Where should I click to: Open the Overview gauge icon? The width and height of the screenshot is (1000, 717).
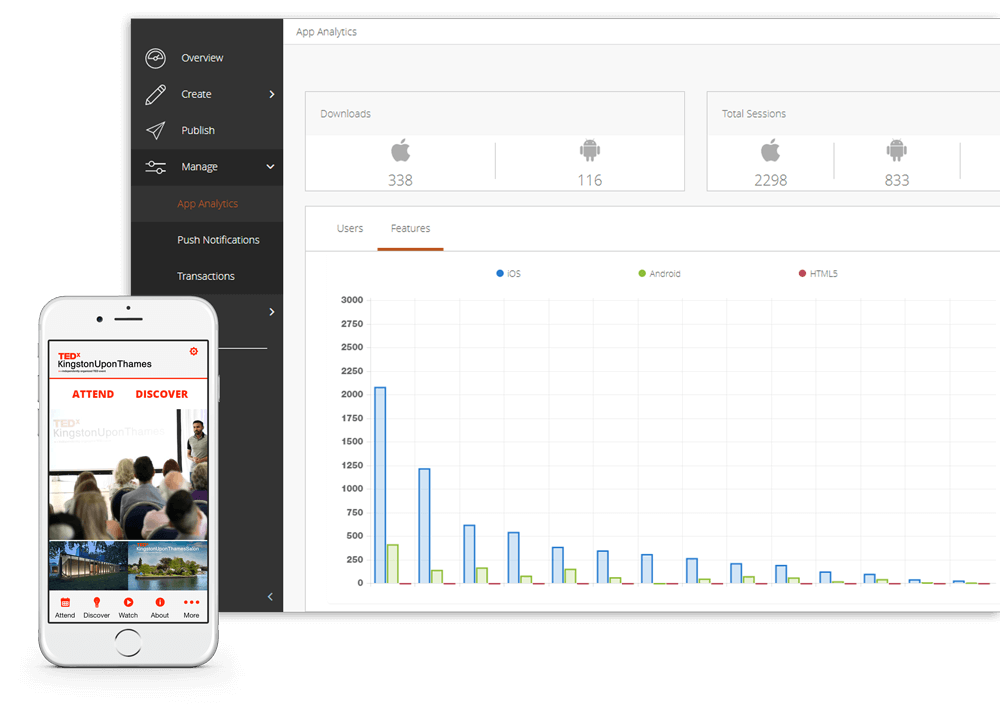coord(156,58)
